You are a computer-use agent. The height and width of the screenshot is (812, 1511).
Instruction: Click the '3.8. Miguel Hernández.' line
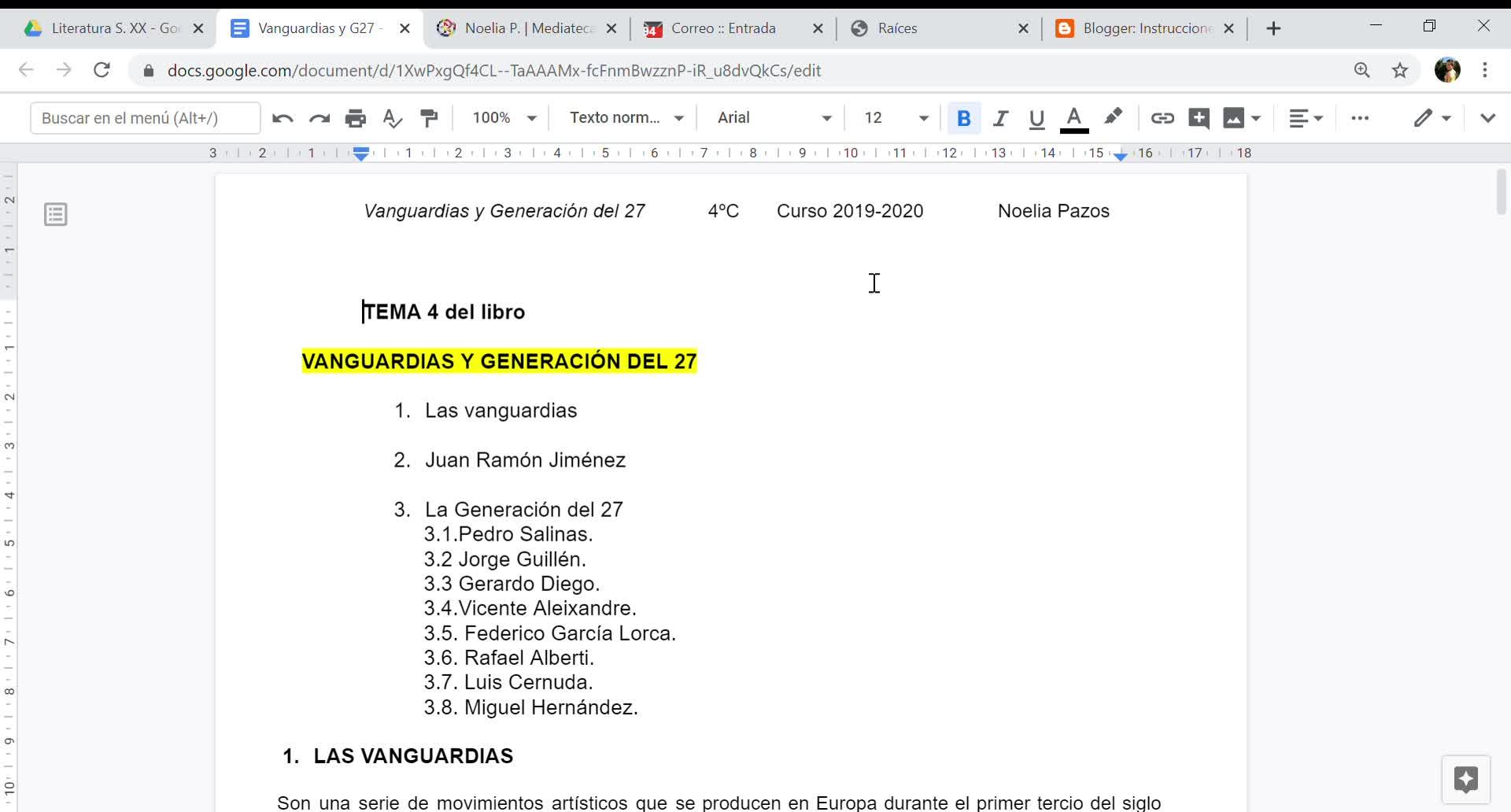click(x=531, y=707)
